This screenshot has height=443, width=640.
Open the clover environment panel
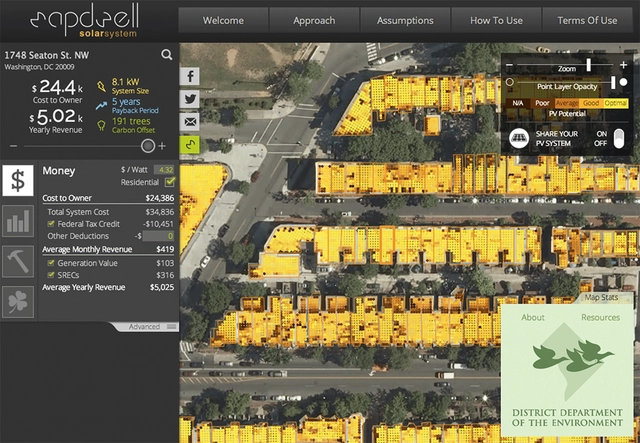tap(18, 302)
